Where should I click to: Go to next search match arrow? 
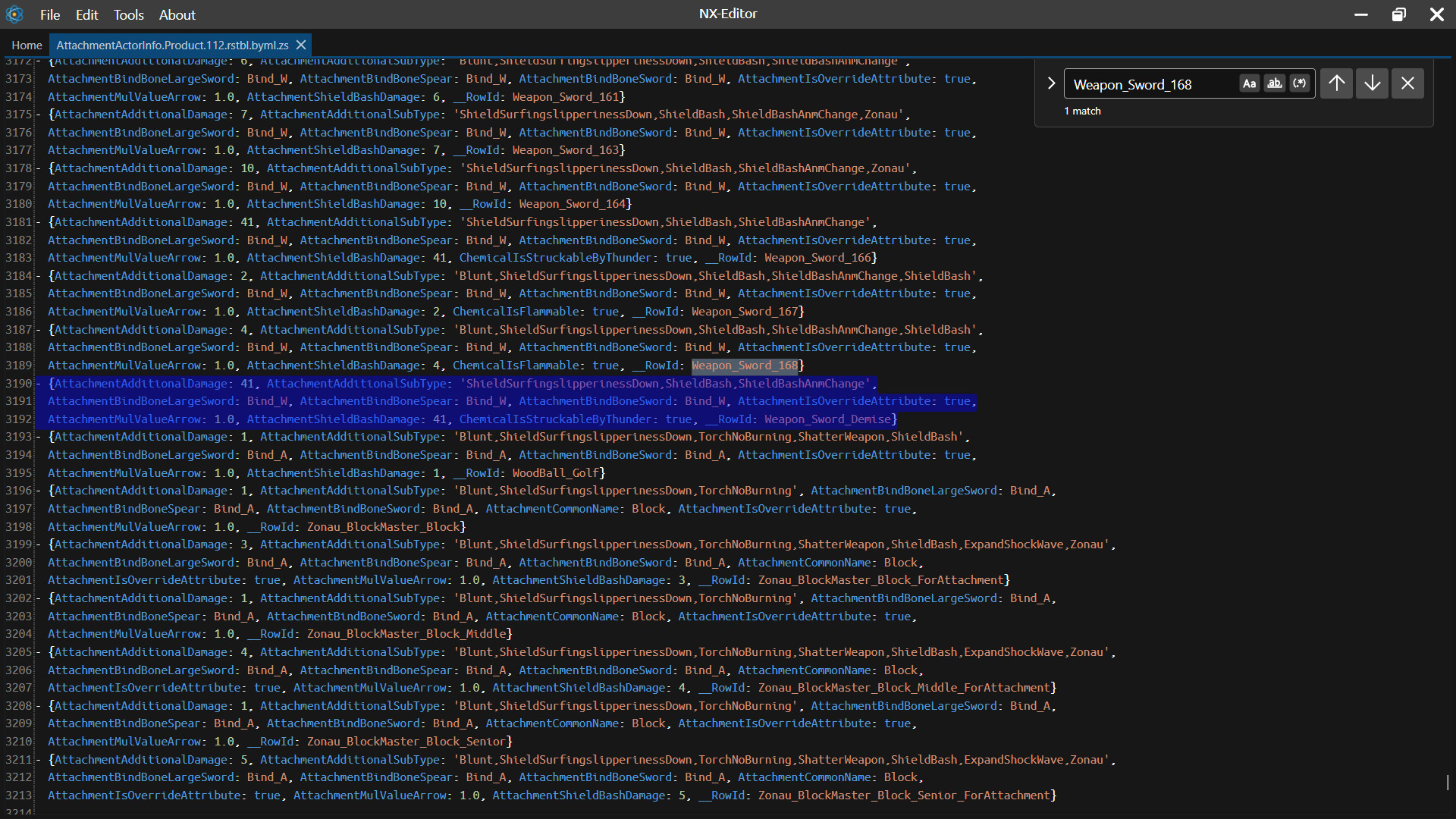pyautogui.click(x=1372, y=83)
